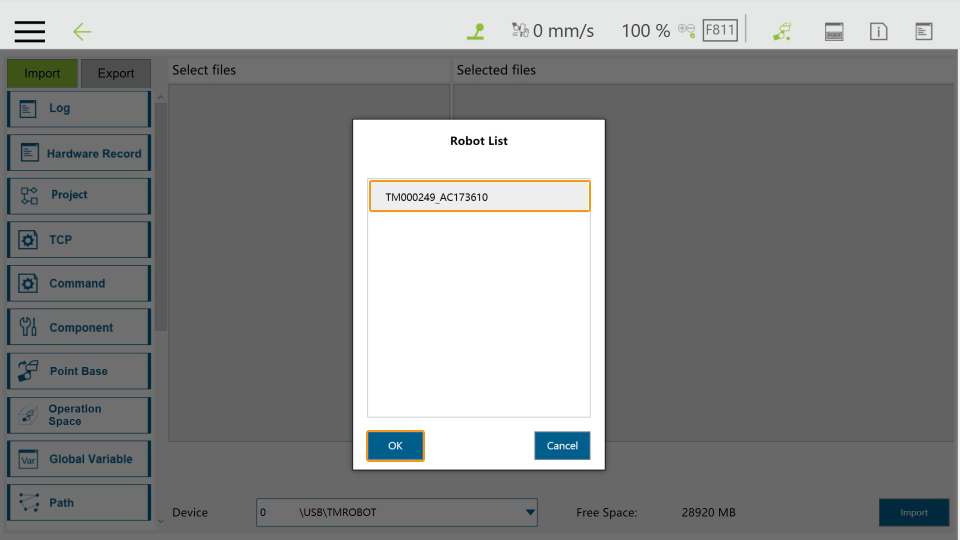
Task: Click the robot speed icon beside 0 mm/s
Action: point(520,30)
